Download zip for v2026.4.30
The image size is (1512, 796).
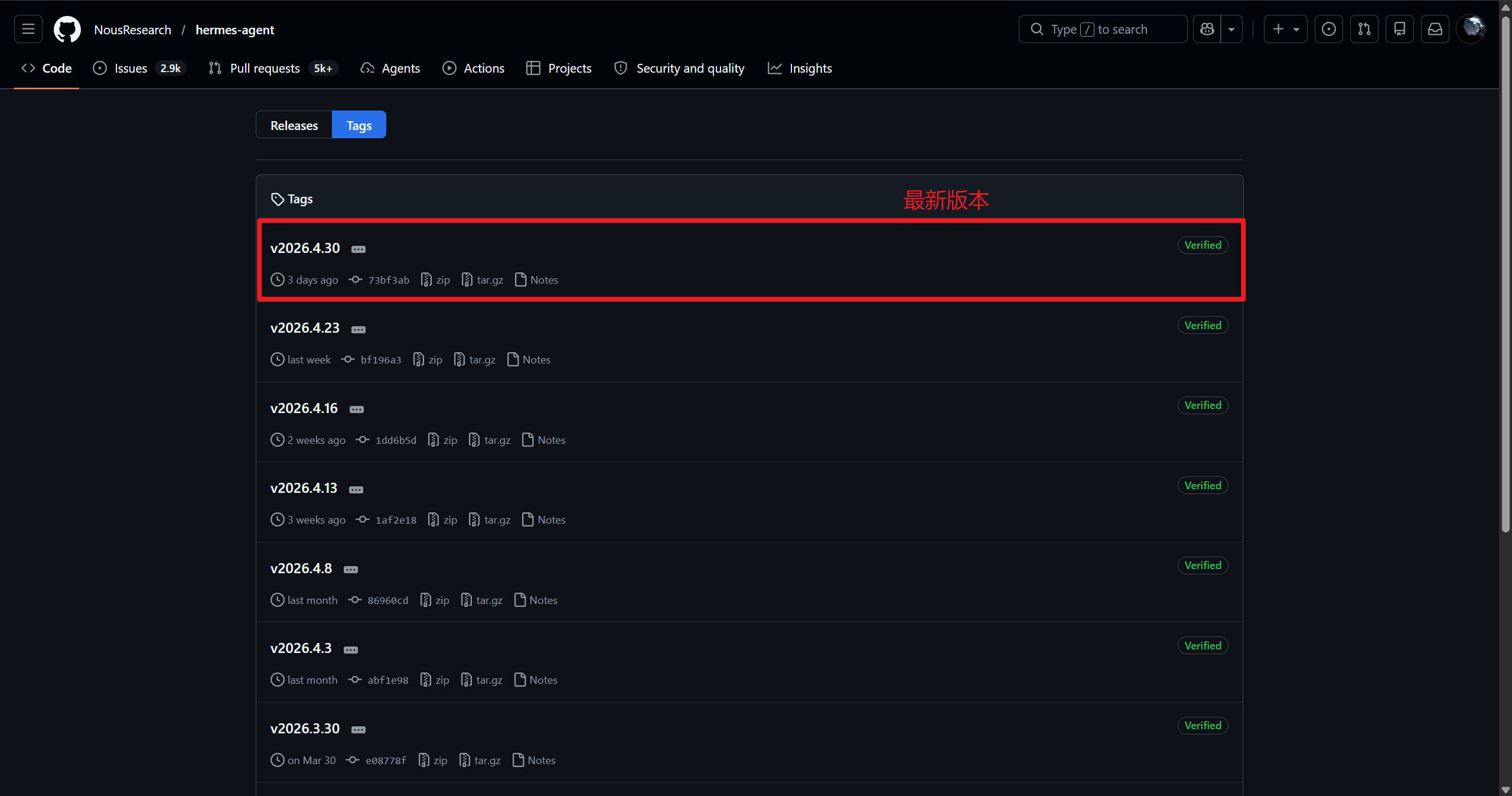(435, 280)
